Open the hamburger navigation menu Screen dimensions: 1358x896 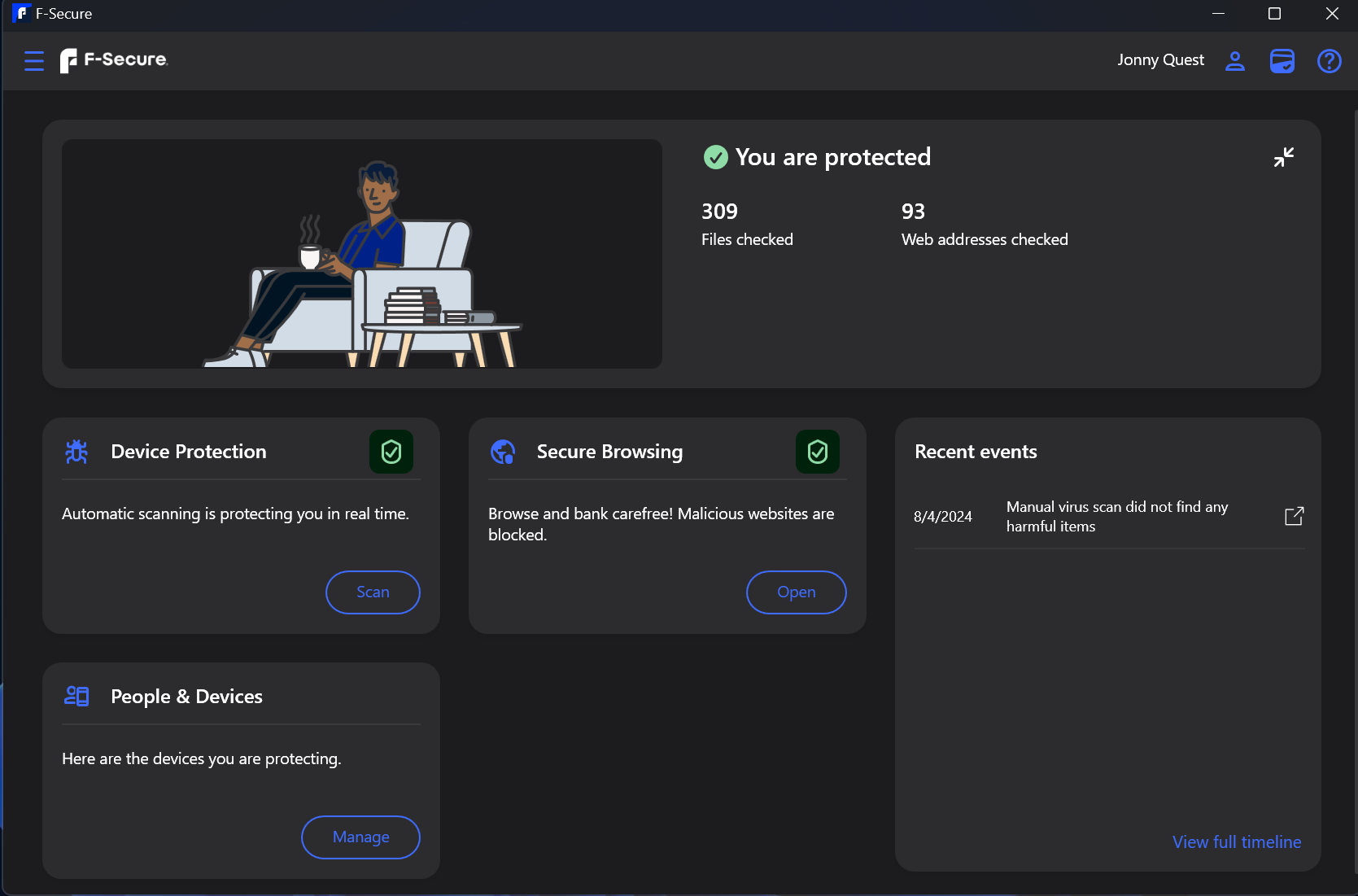click(x=34, y=61)
